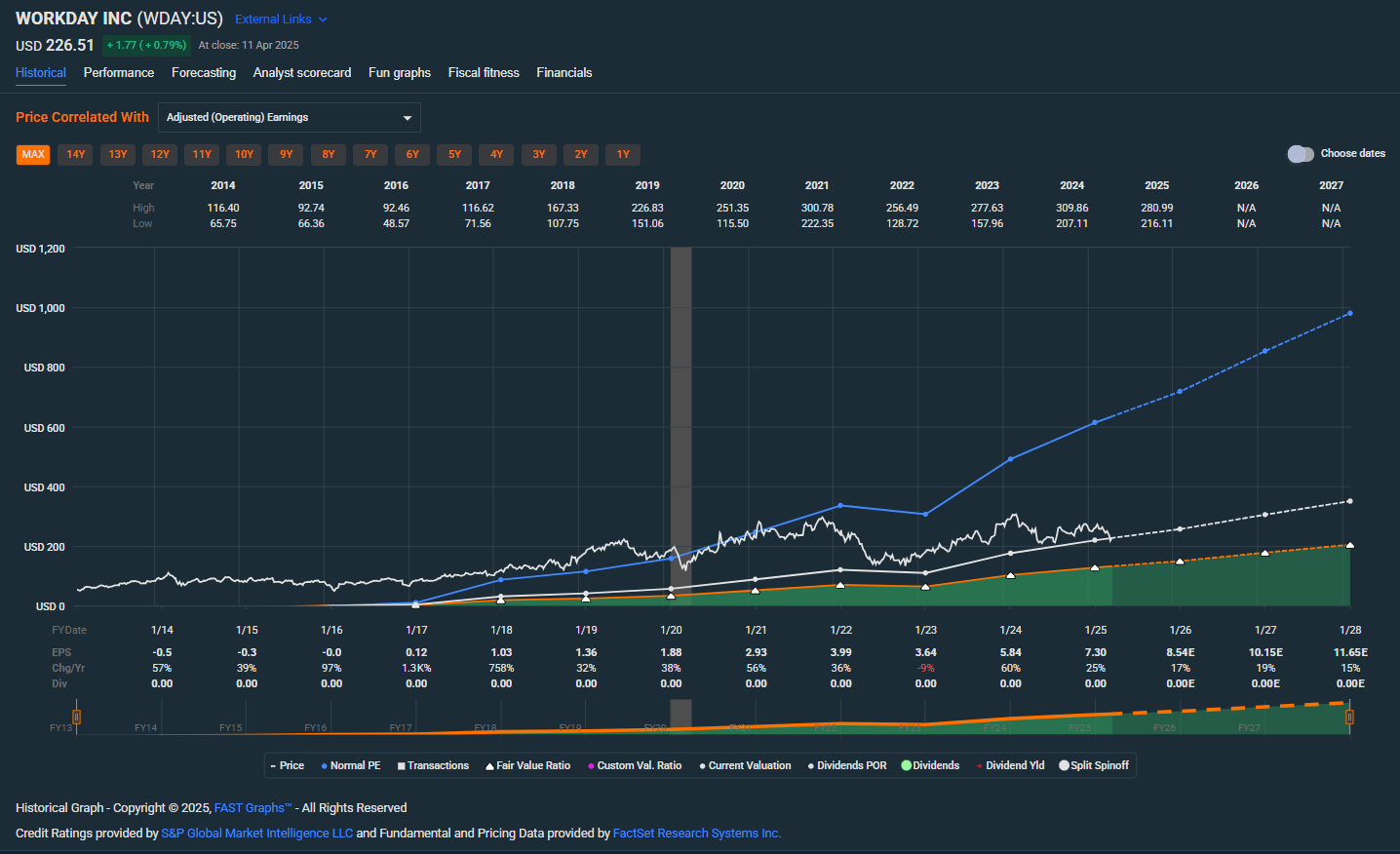This screenshot has height=854, width=1400.
Task: Toggle the Transactions marker series
Action: (x=432, y=765)
